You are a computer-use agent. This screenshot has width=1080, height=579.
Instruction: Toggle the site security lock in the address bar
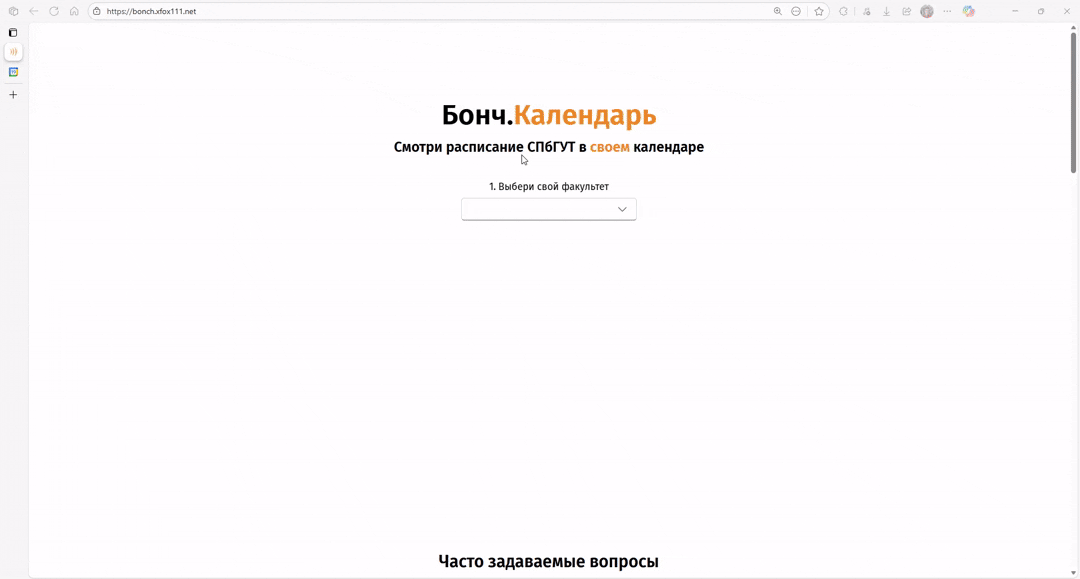click(x=97, y=11)
